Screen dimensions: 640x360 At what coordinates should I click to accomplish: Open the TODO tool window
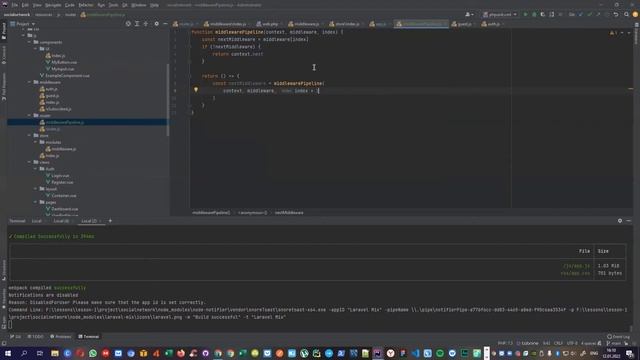coord(36,337)
